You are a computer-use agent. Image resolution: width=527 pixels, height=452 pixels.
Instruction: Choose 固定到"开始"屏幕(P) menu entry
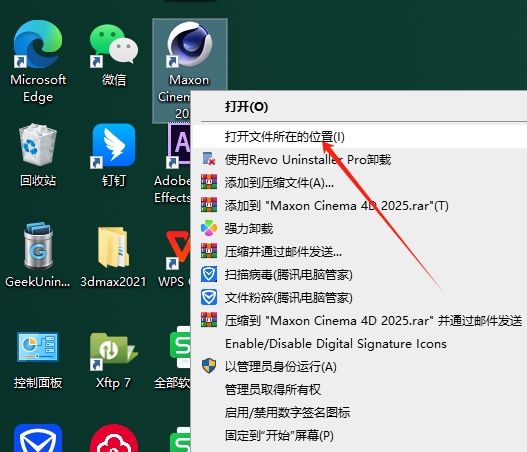pos(359,436)
